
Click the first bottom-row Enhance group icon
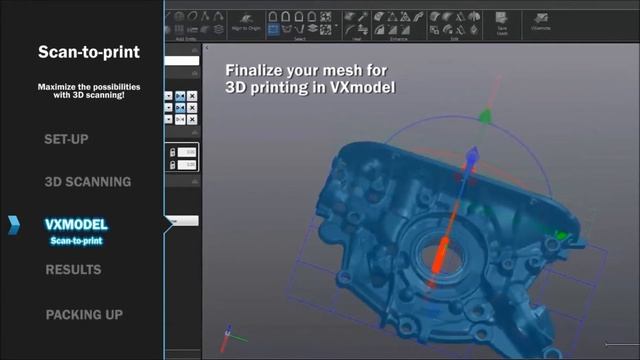tap(379, 29)
